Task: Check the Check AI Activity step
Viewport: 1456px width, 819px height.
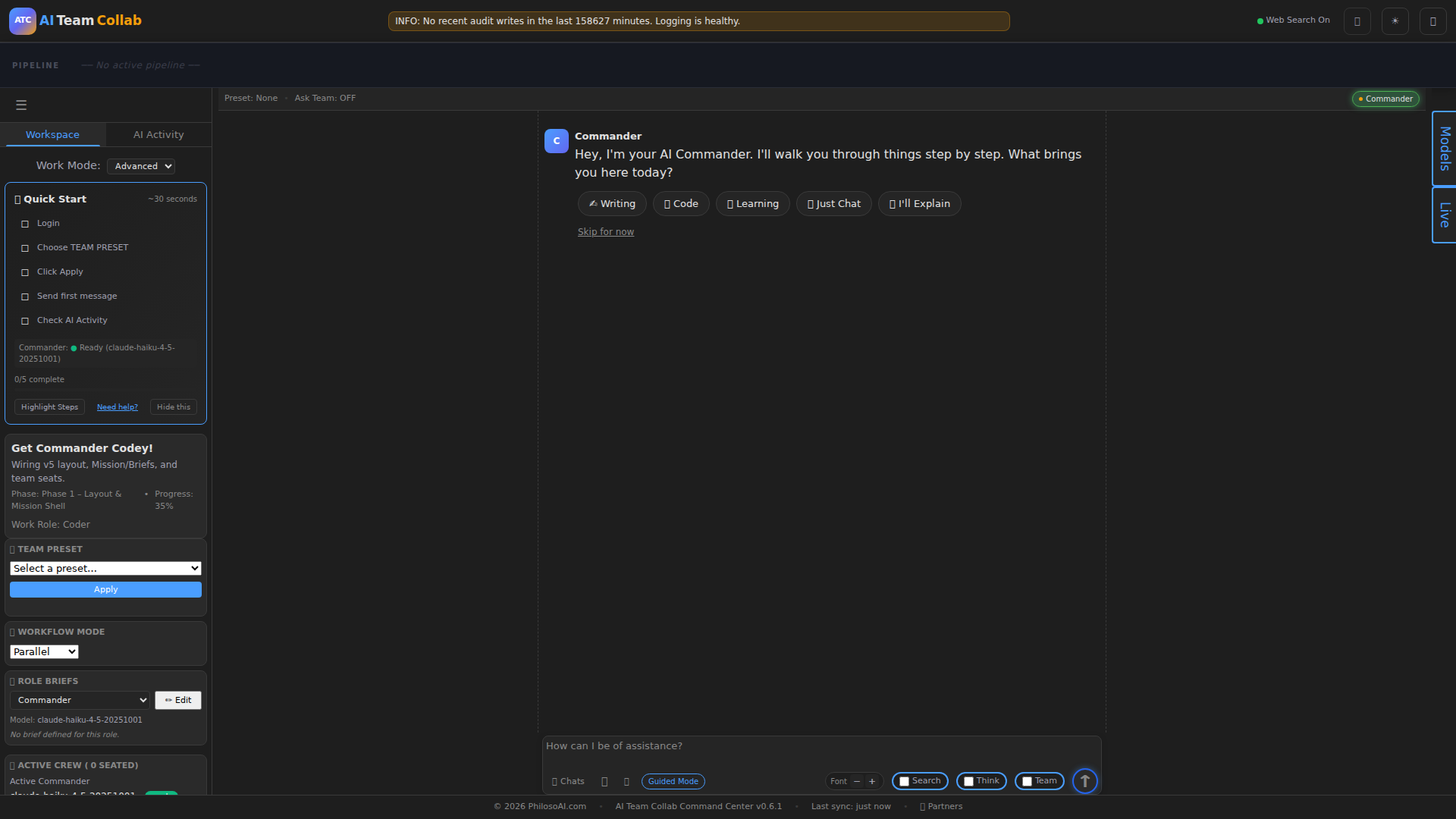Action: [25, 321]
